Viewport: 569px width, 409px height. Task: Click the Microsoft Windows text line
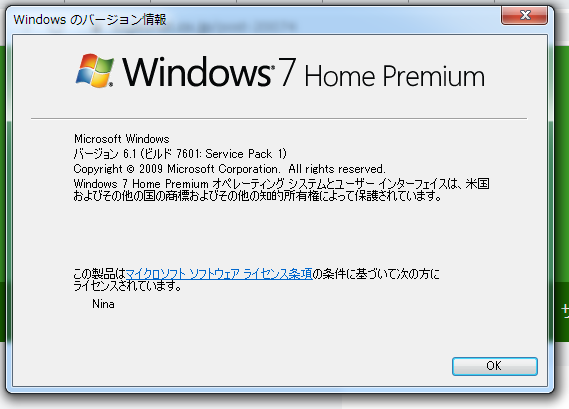[x=122, y=139]
